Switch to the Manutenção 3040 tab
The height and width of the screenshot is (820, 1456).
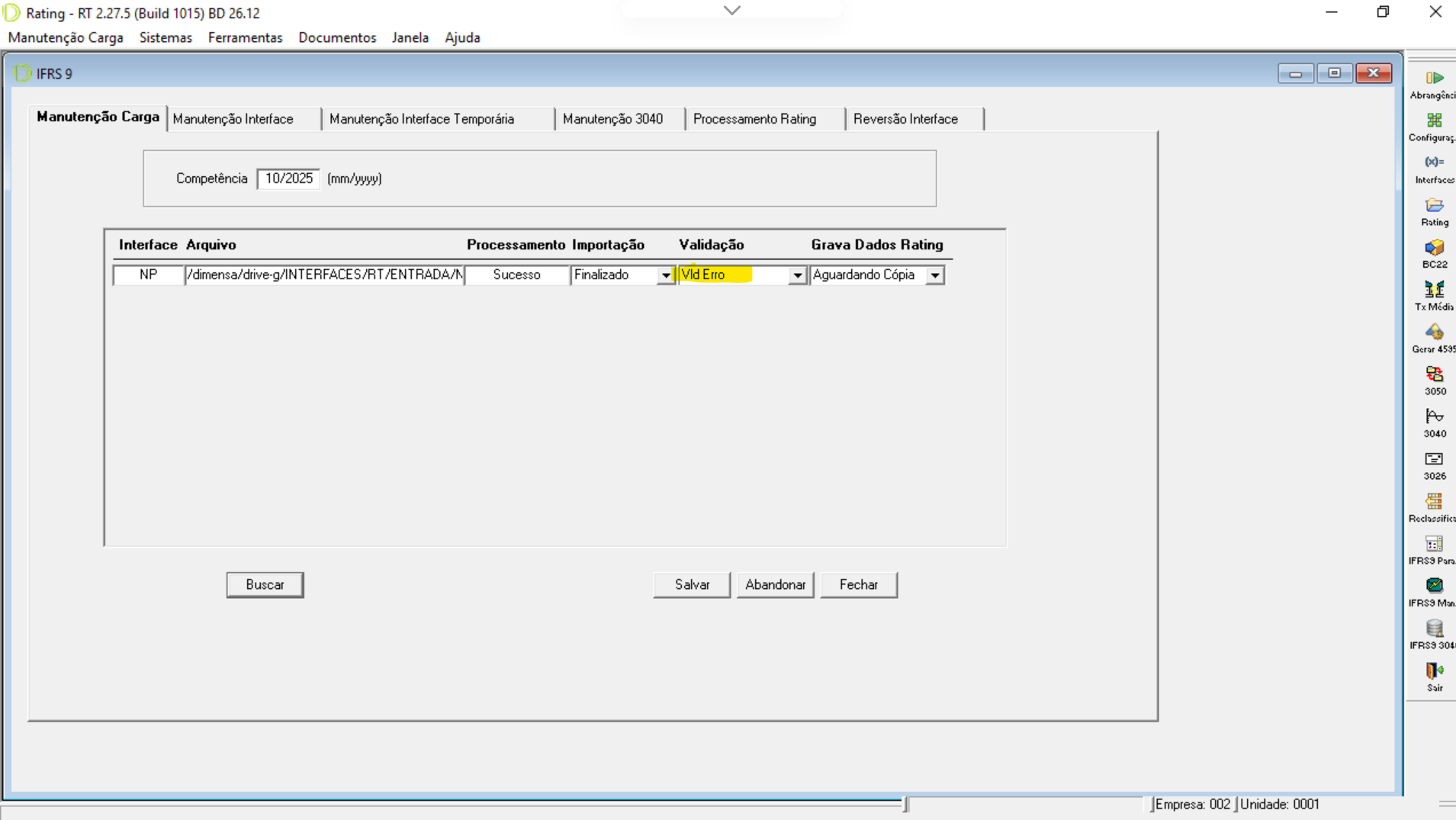tap(620, 119)
